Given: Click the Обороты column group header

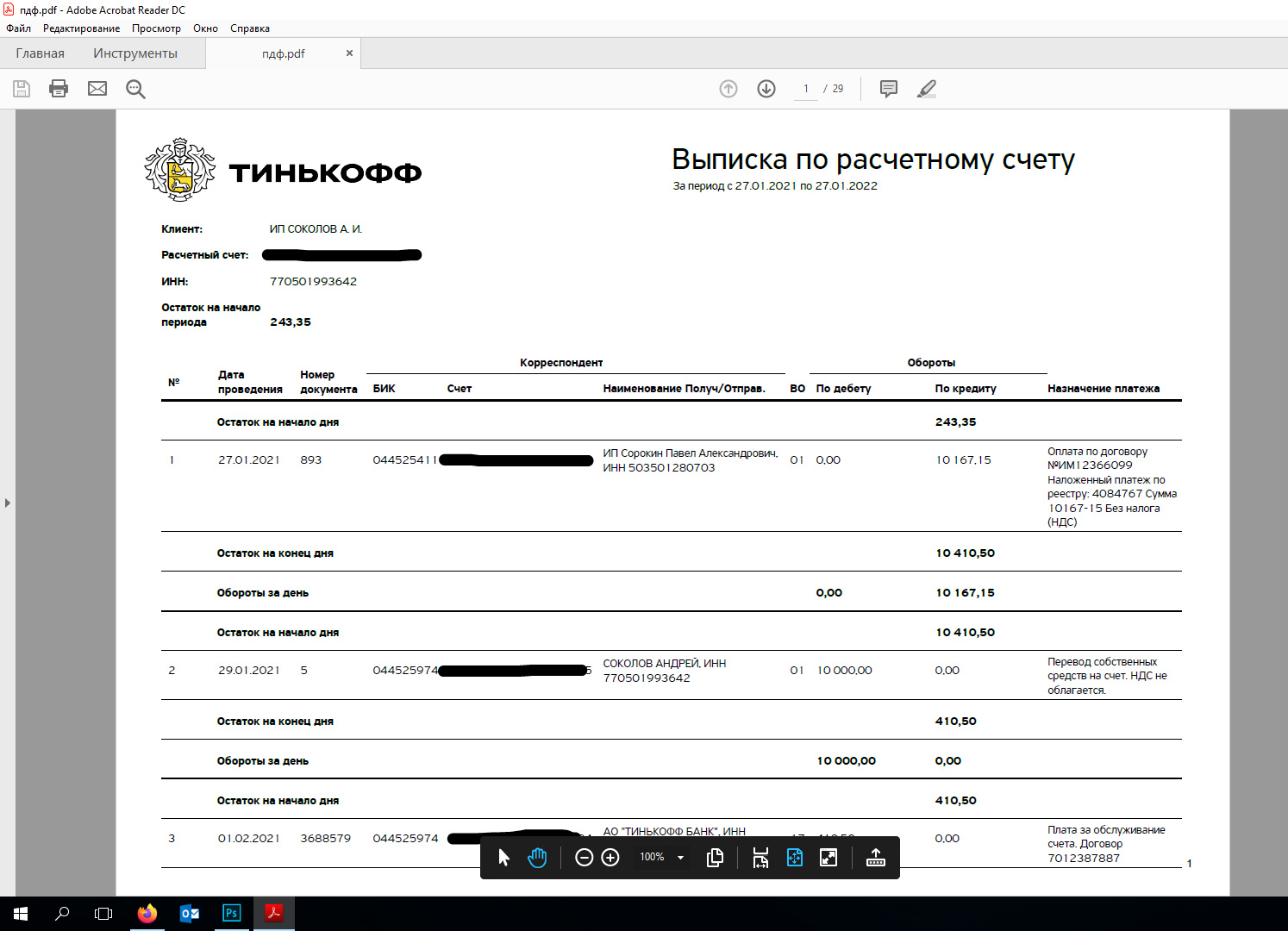Looking at the screenshot, I should tap(931, 363).
